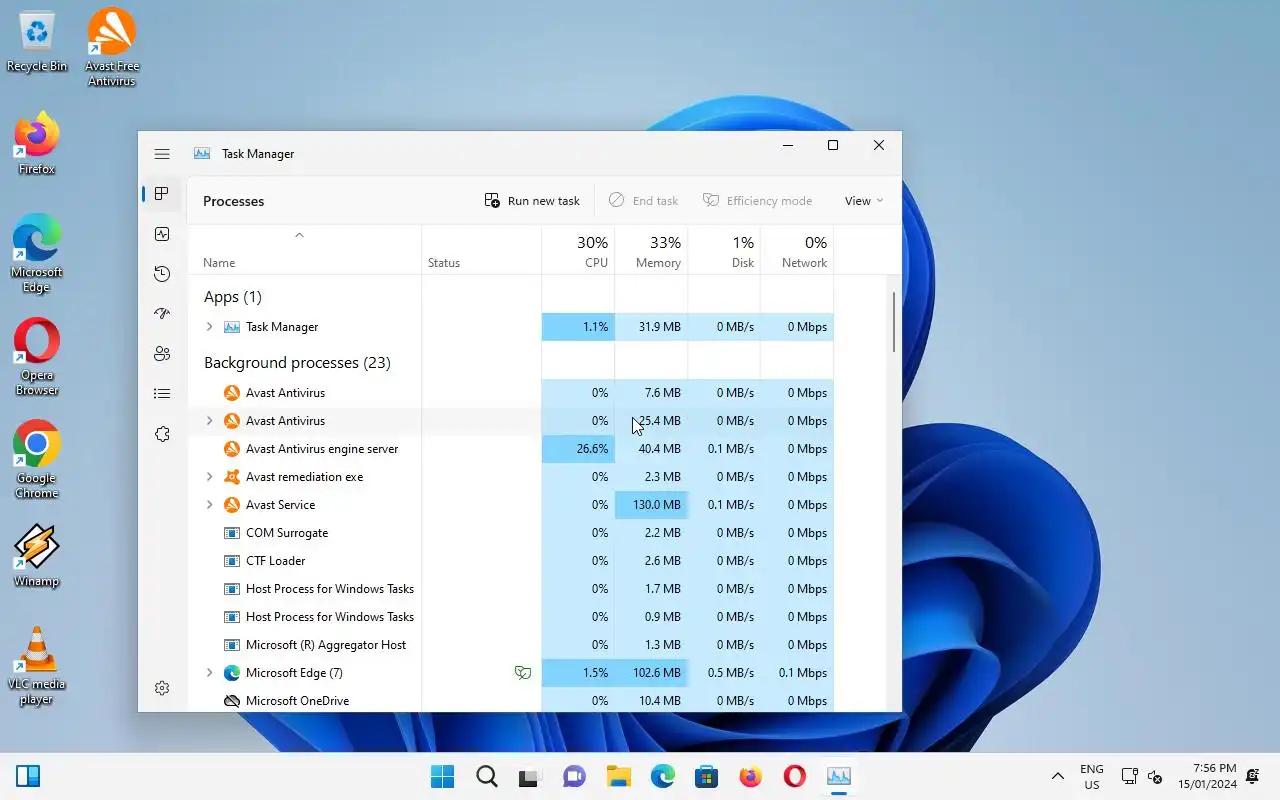Click the Efficiency mode button
Screen dimensions: 1280x800
coord(757,201)
